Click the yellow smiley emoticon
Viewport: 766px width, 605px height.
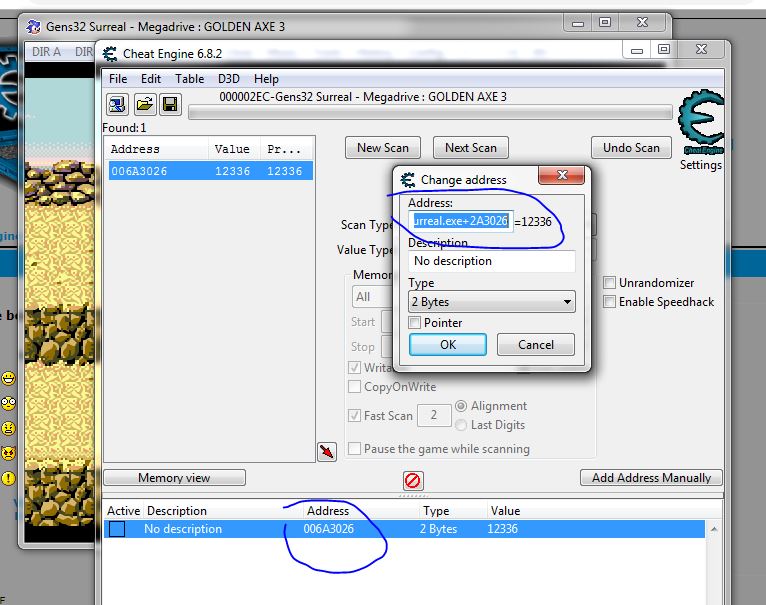[x=8, y=378]
